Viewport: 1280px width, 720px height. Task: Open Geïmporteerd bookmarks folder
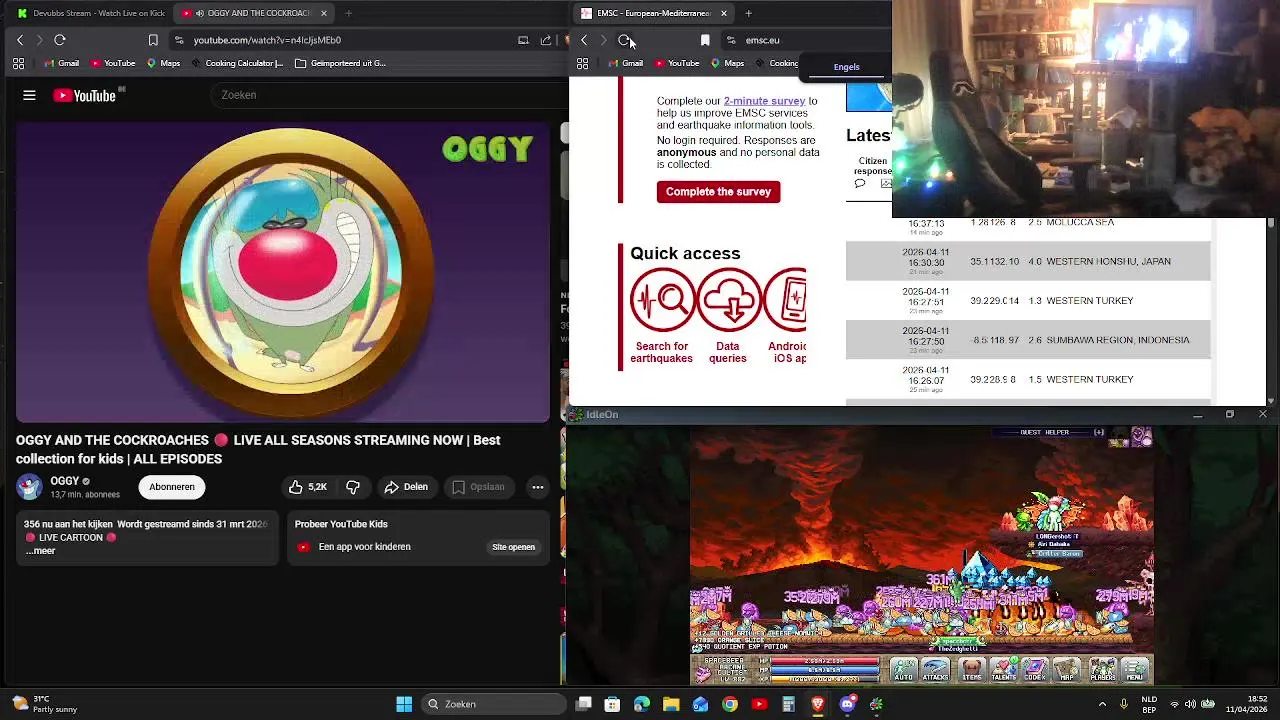340,63
